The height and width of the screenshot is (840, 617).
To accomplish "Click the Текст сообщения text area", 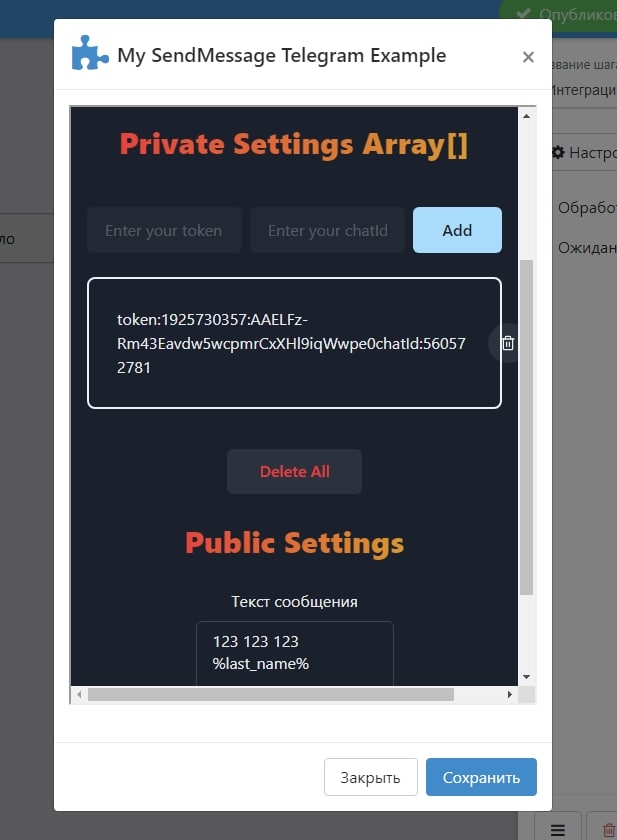I will (294, 653).
